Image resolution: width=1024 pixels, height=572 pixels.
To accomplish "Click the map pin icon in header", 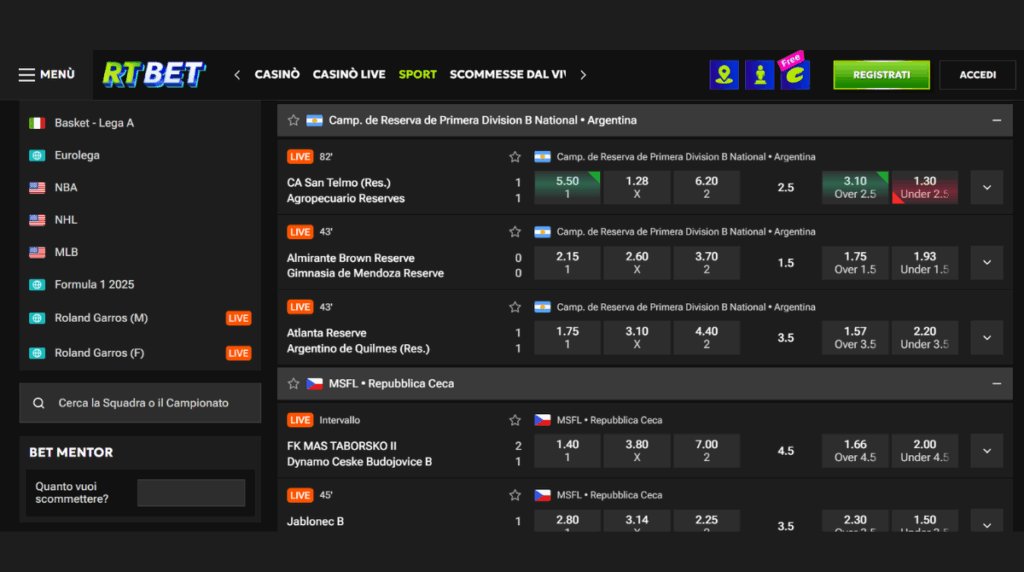I will tap(724, 75).
